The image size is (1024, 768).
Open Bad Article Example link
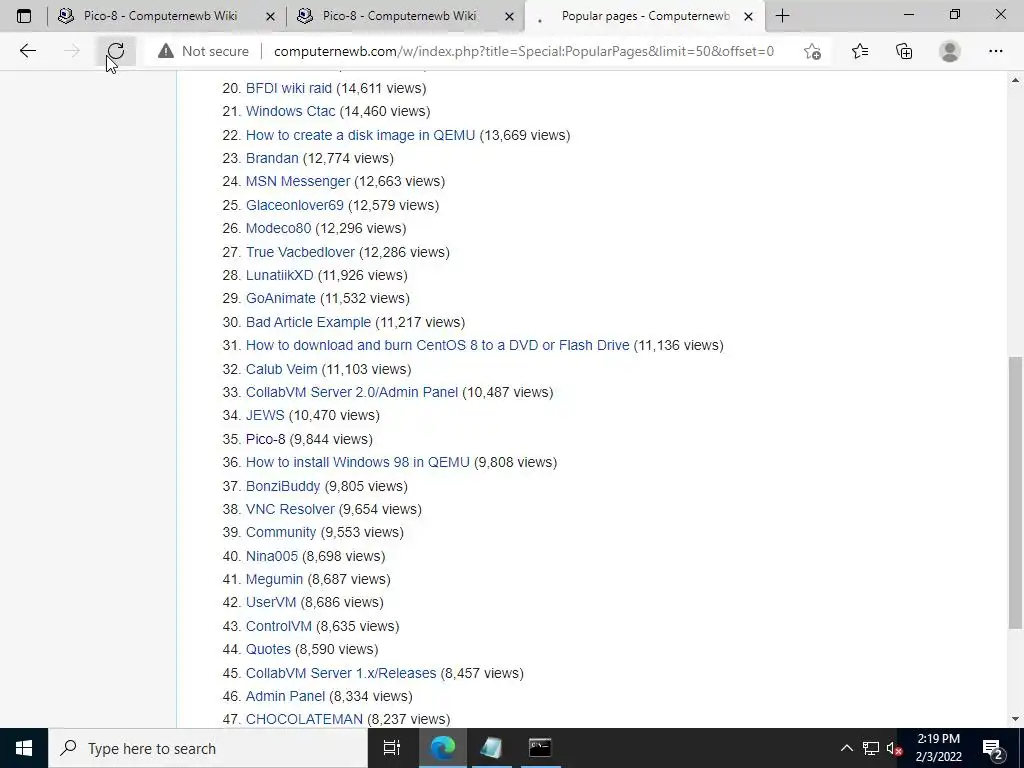click(x=308, y=322)
